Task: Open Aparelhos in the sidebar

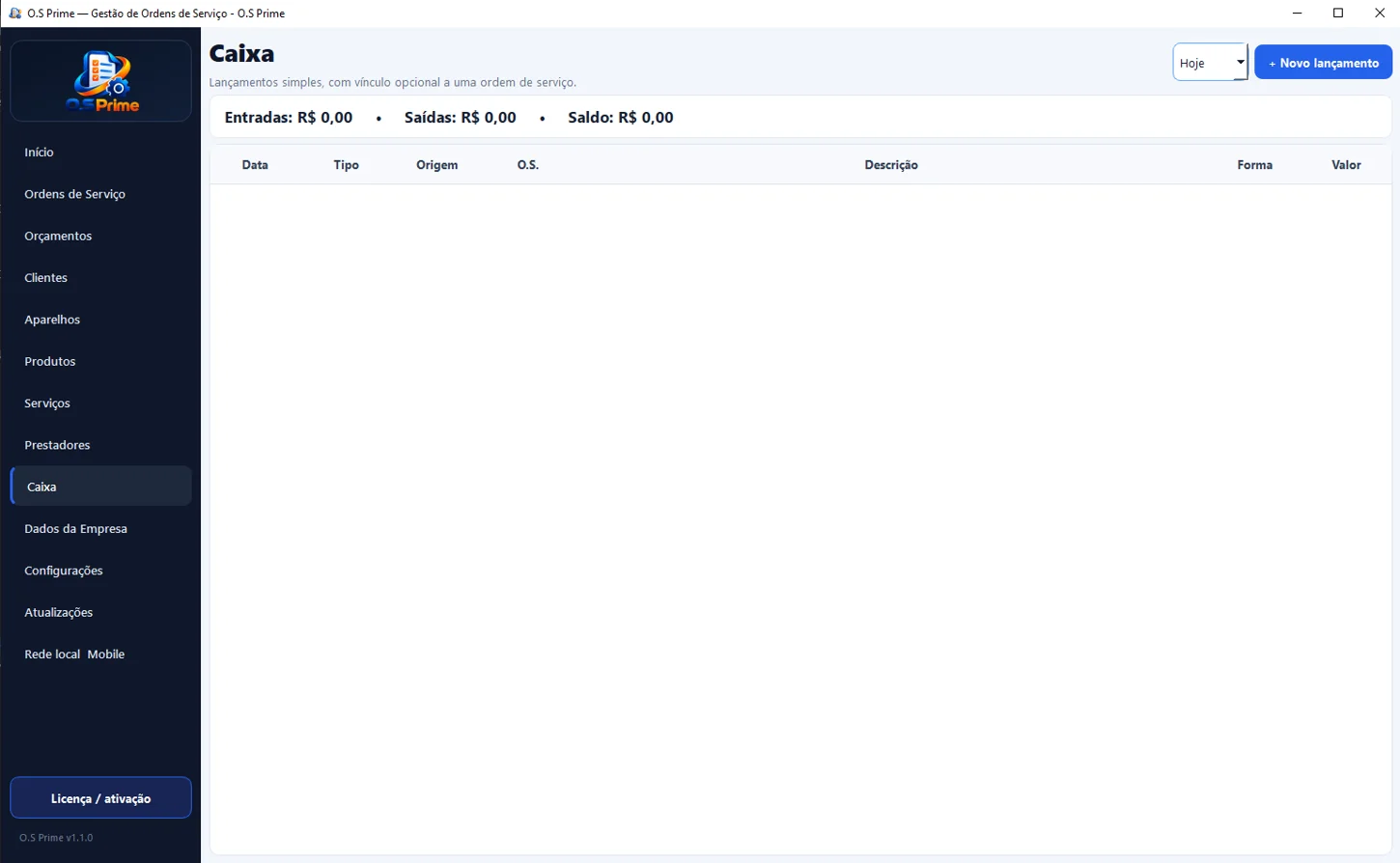Action: click(x=100, y=320)
